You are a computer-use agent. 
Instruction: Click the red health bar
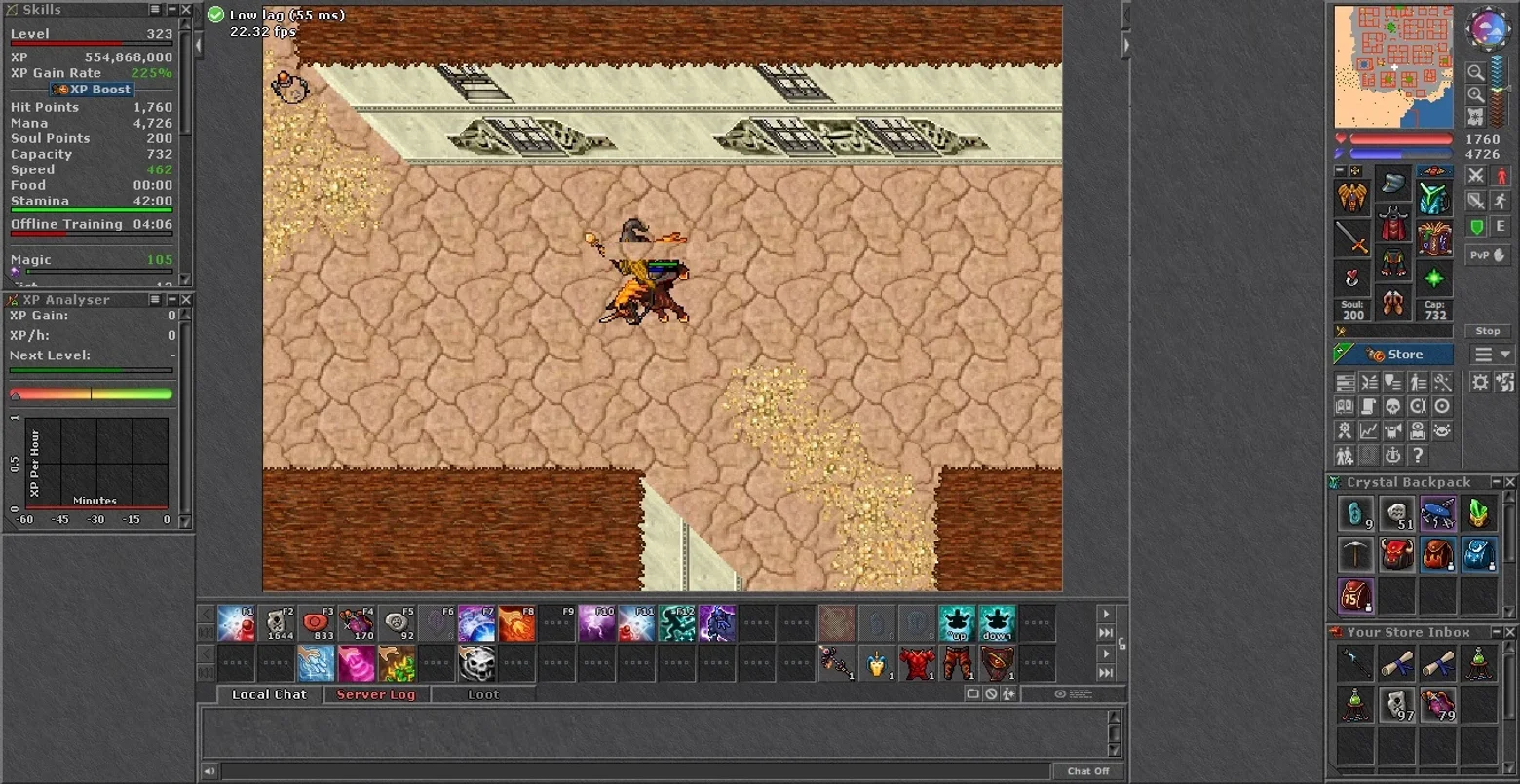pyautogui.click(x=1401, y=139)
